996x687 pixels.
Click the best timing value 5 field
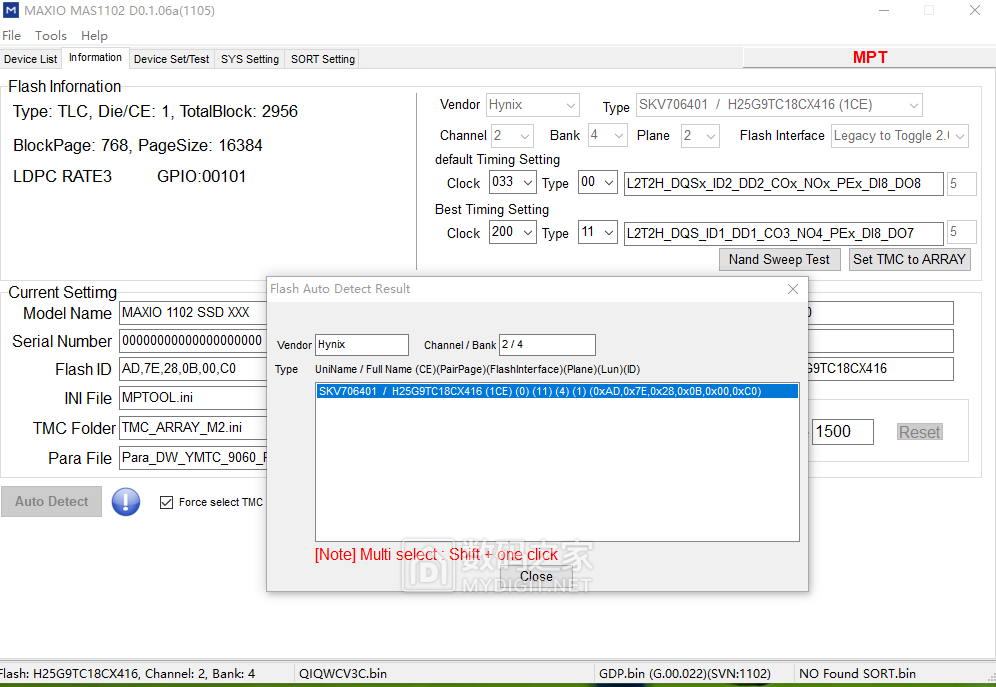point(961,232)
